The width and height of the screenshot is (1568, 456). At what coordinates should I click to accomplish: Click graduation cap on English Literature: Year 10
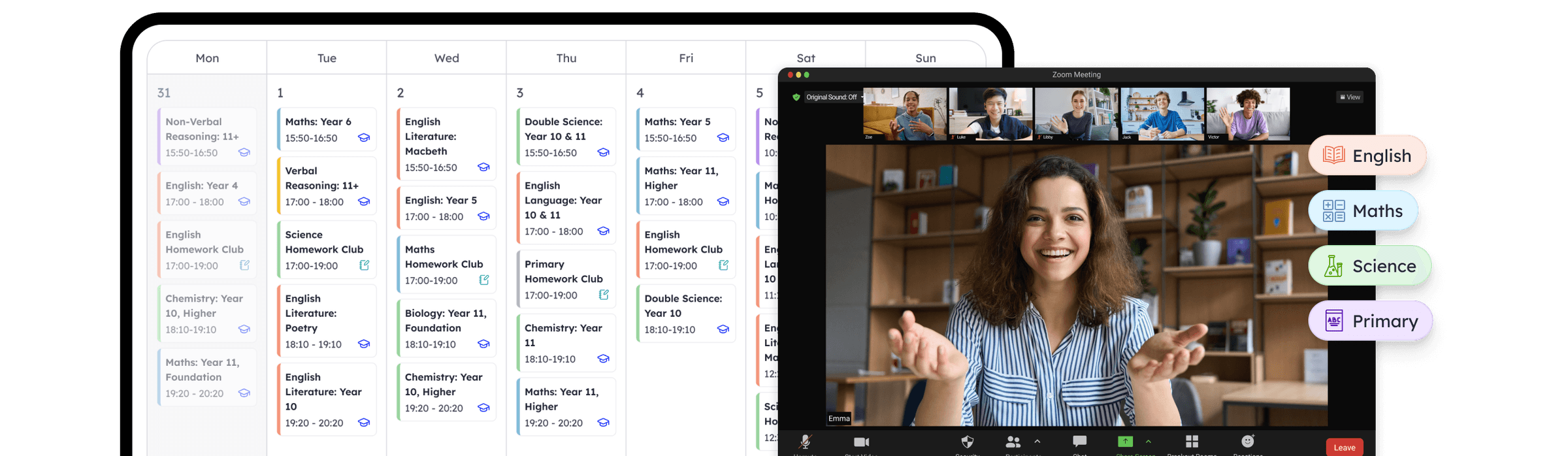364,423
